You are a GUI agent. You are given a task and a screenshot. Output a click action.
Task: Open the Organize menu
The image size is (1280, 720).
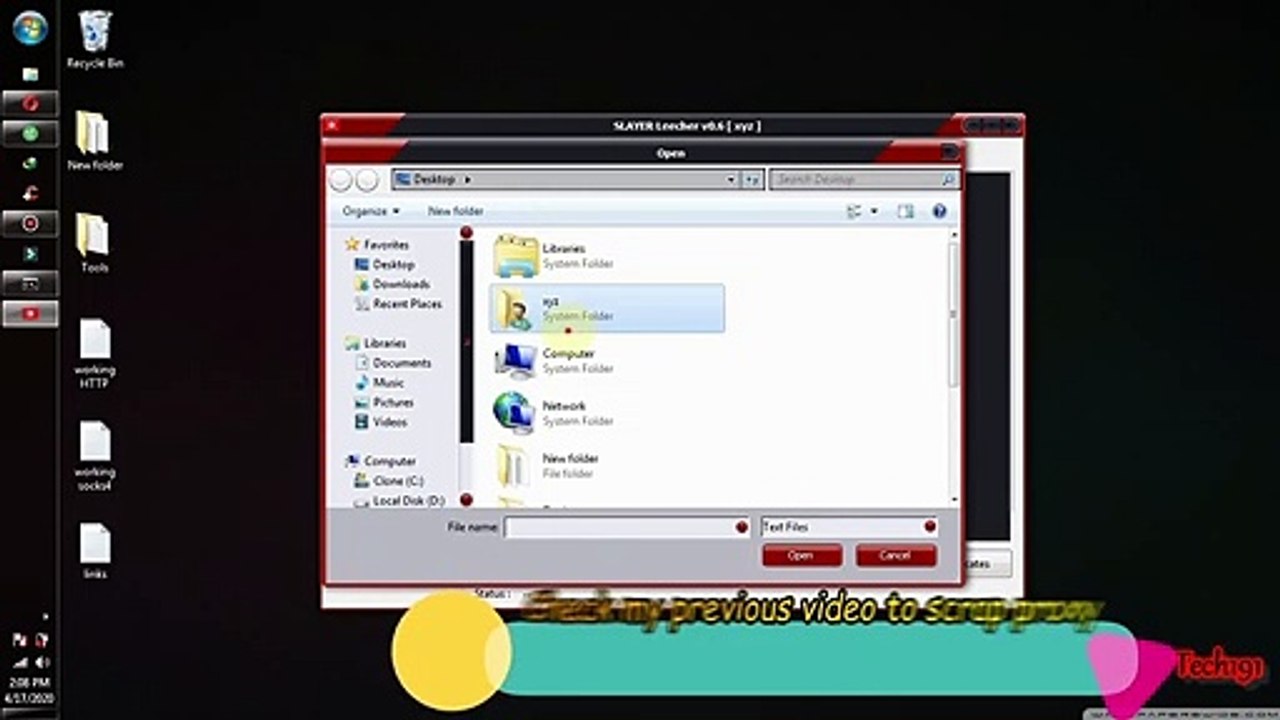click(370, 211)
